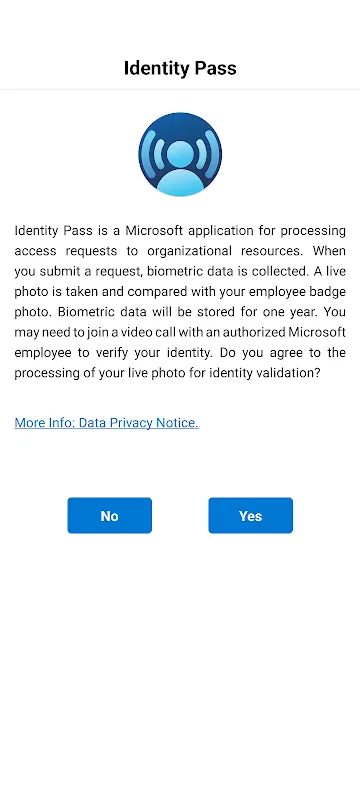
Task: Agree by tapping the Yes button
Action: click(250, 516)
